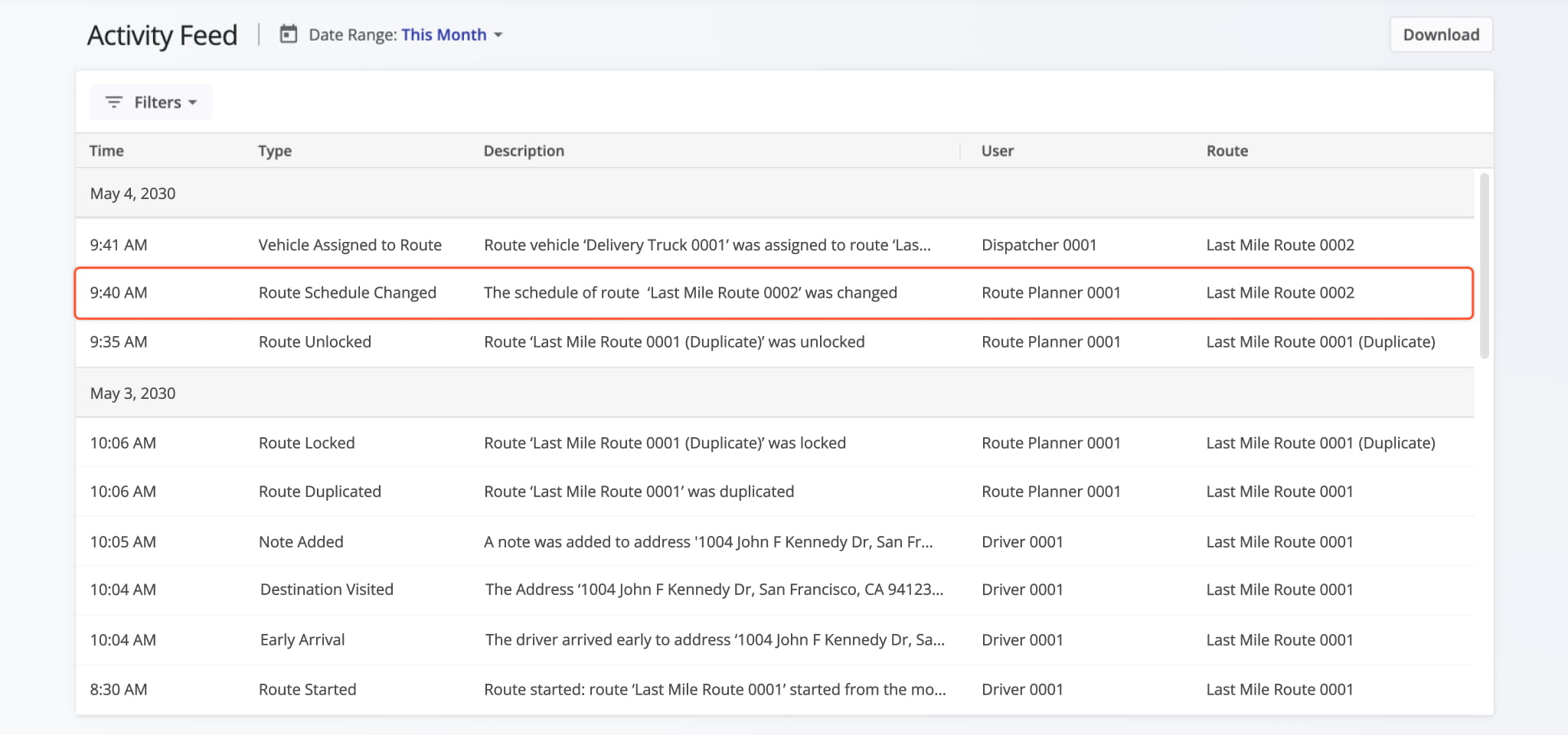Click the note was added to address description
The height and width of the screenshot is (735, 1568).
(708, 542)
